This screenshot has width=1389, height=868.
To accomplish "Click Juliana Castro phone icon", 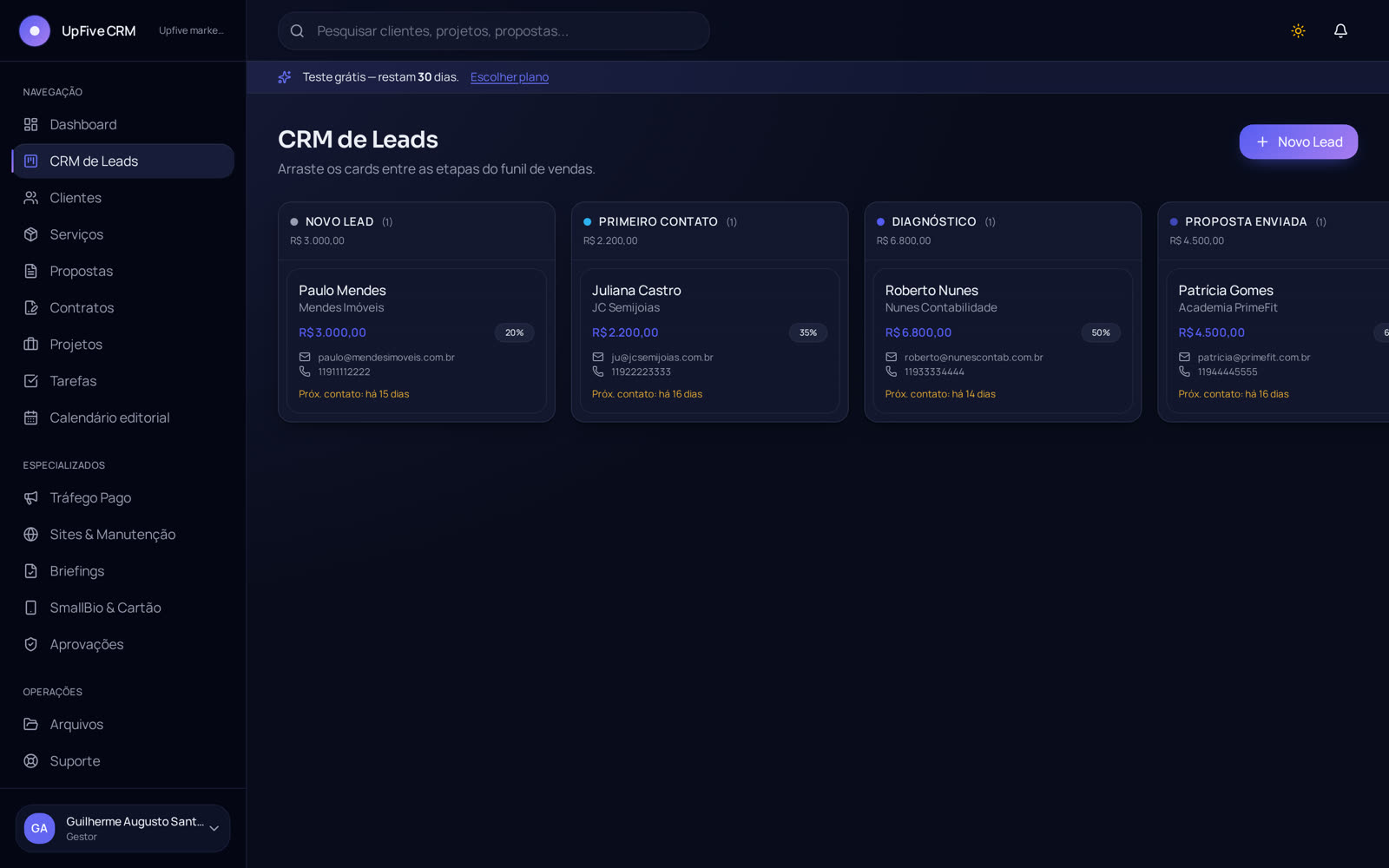I will click(598, 372).
